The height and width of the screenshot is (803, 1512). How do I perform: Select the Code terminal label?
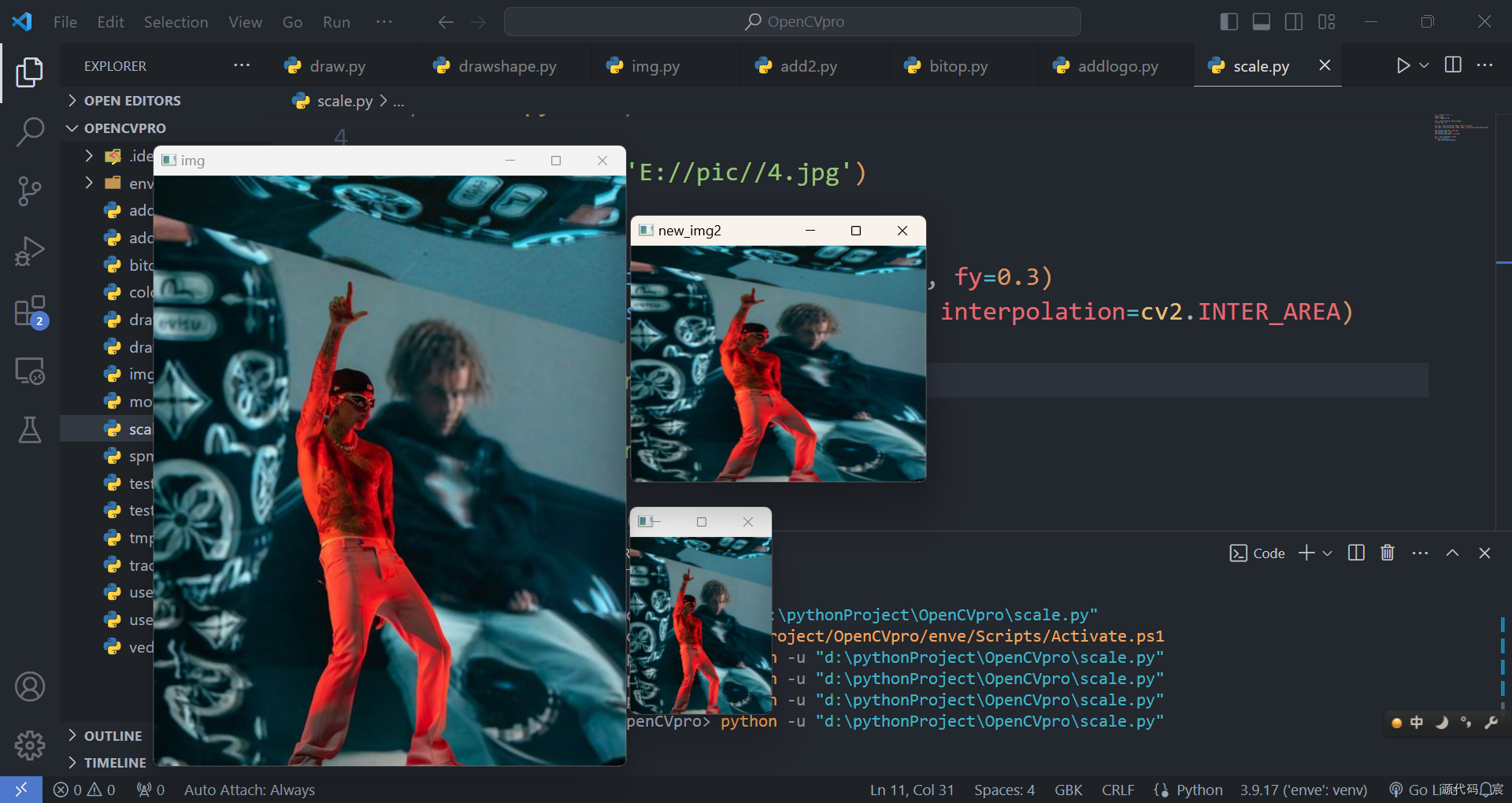click(x=1257, y=553)
